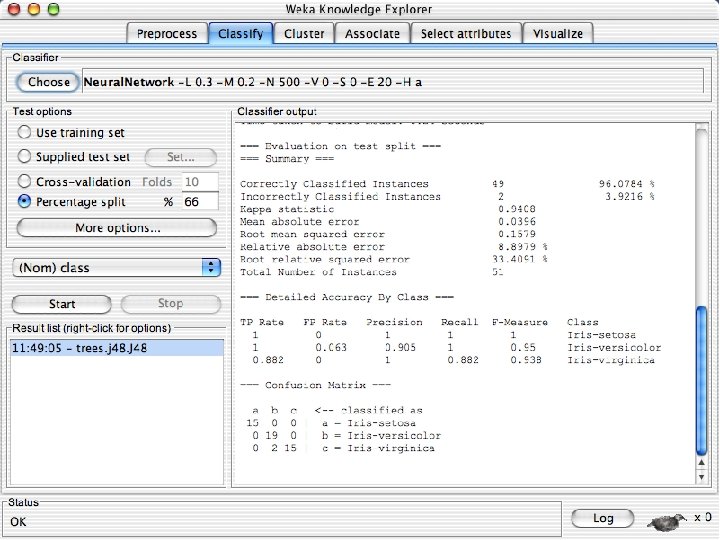The height and width of the screenshot is (540, 720).
Task: Click the Detailed Accuracy By Class heading
Action: click(347, 297)
